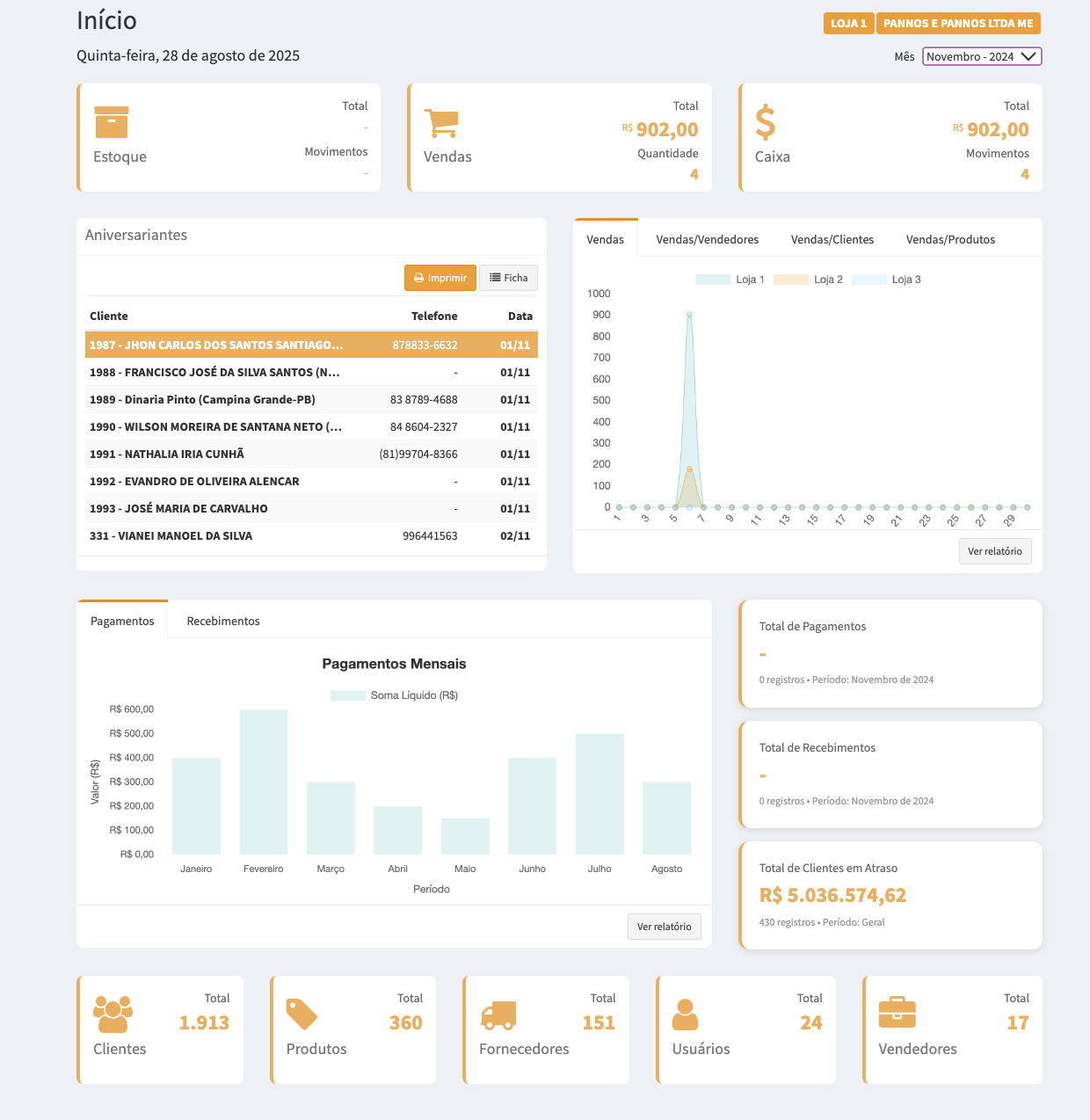The height and width of the screenshot is (1120, 1090).
Task: Toggle Soma Líquido legend in payments chart
Action: pyautogui.click(x=395, y=695)
